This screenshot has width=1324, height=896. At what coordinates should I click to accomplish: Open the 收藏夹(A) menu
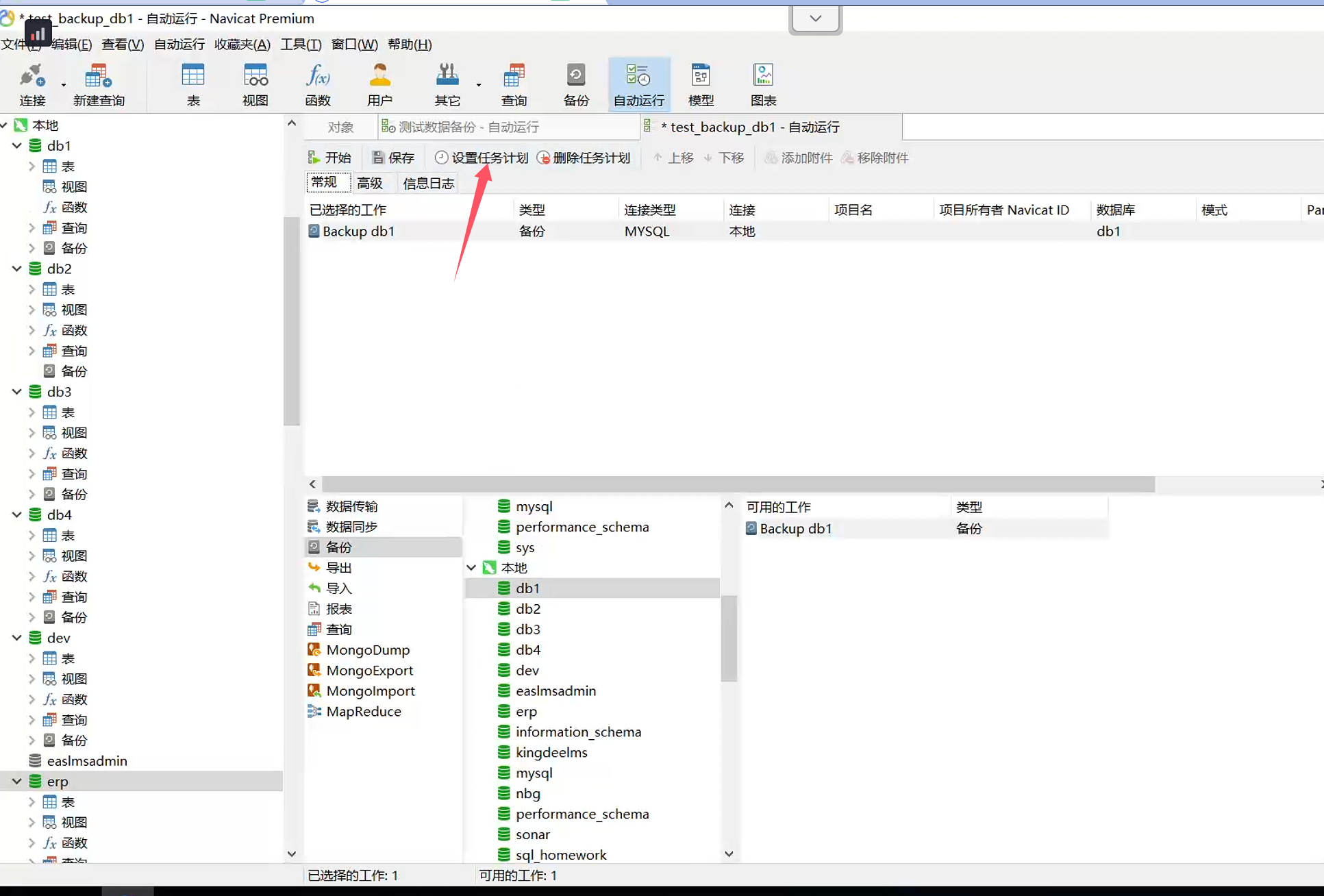(242, 45)
